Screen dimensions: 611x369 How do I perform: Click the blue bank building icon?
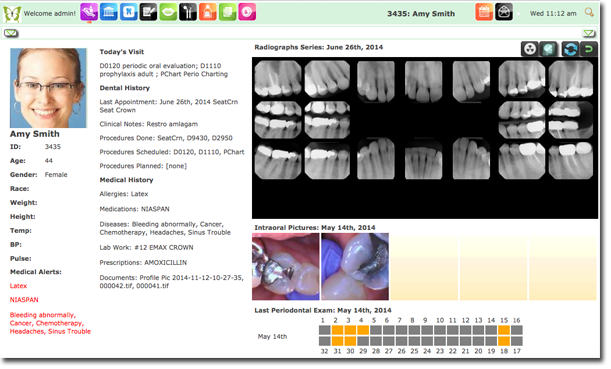point(109,12)
